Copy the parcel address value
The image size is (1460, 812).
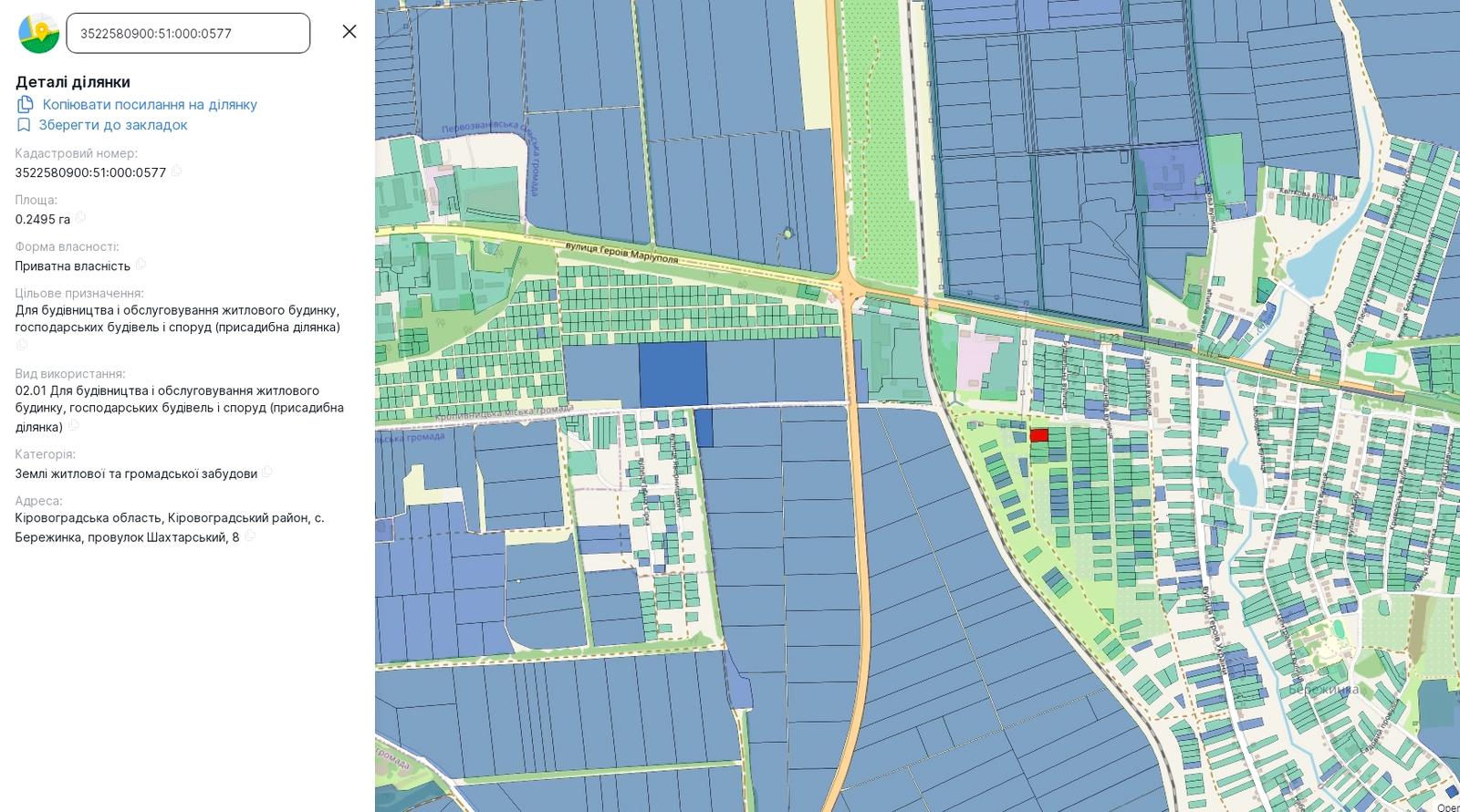[250, 536]
